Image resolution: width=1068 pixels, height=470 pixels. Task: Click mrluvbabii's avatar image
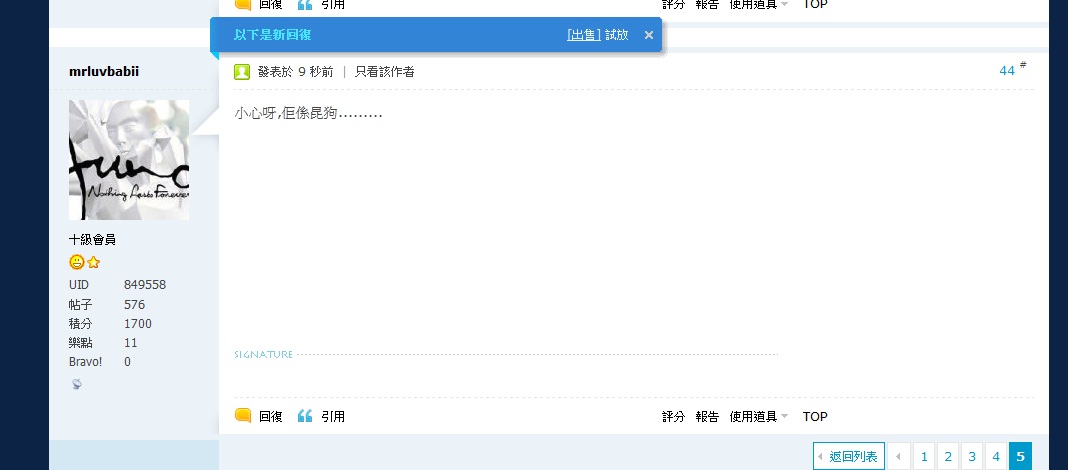coord(129,160)
